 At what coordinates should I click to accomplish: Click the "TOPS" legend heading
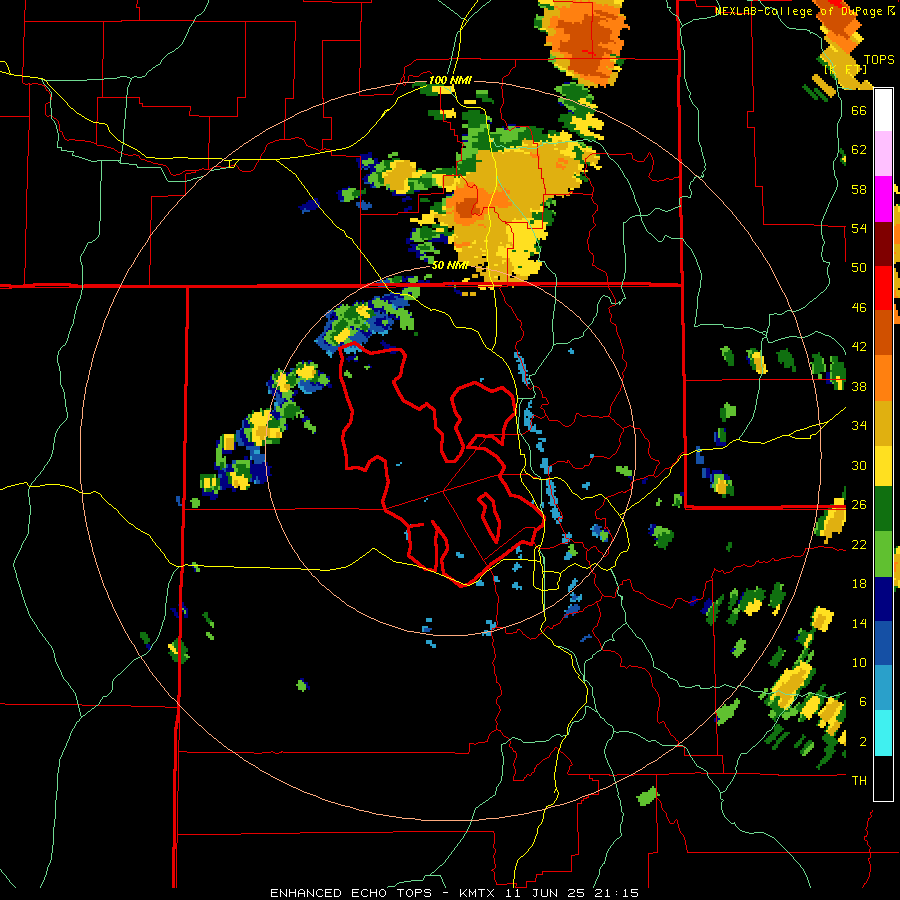[879, 60]
